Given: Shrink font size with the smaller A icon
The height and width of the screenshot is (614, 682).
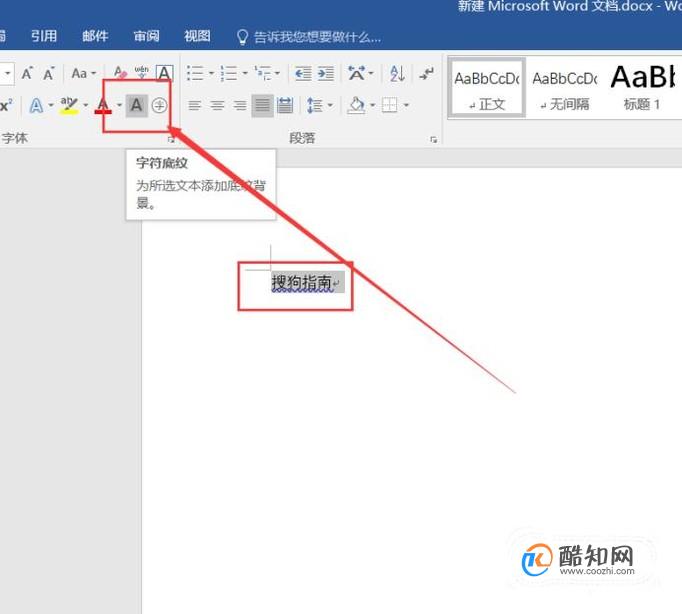Looking at the screenshot, I should click(x=49, y=73).
